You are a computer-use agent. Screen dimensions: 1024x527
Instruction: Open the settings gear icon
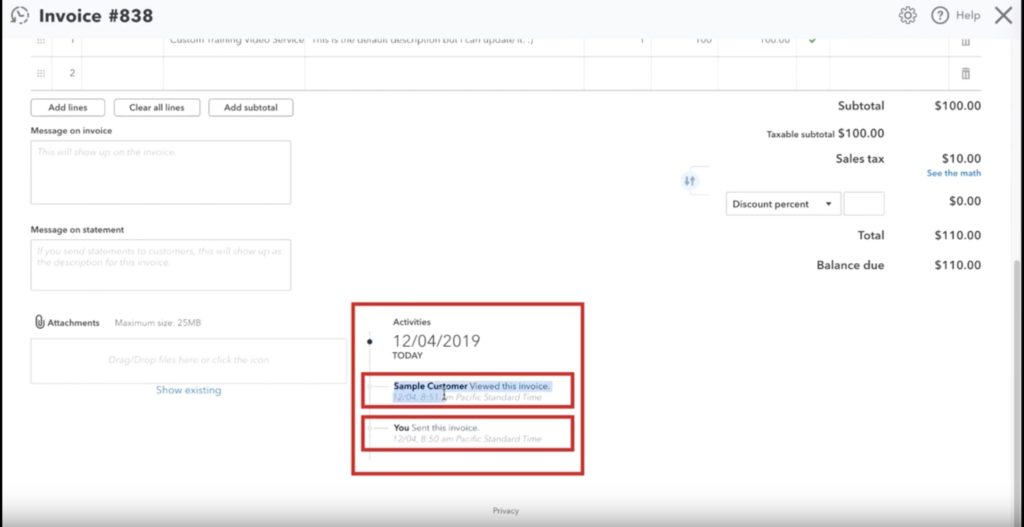(908, 15)
